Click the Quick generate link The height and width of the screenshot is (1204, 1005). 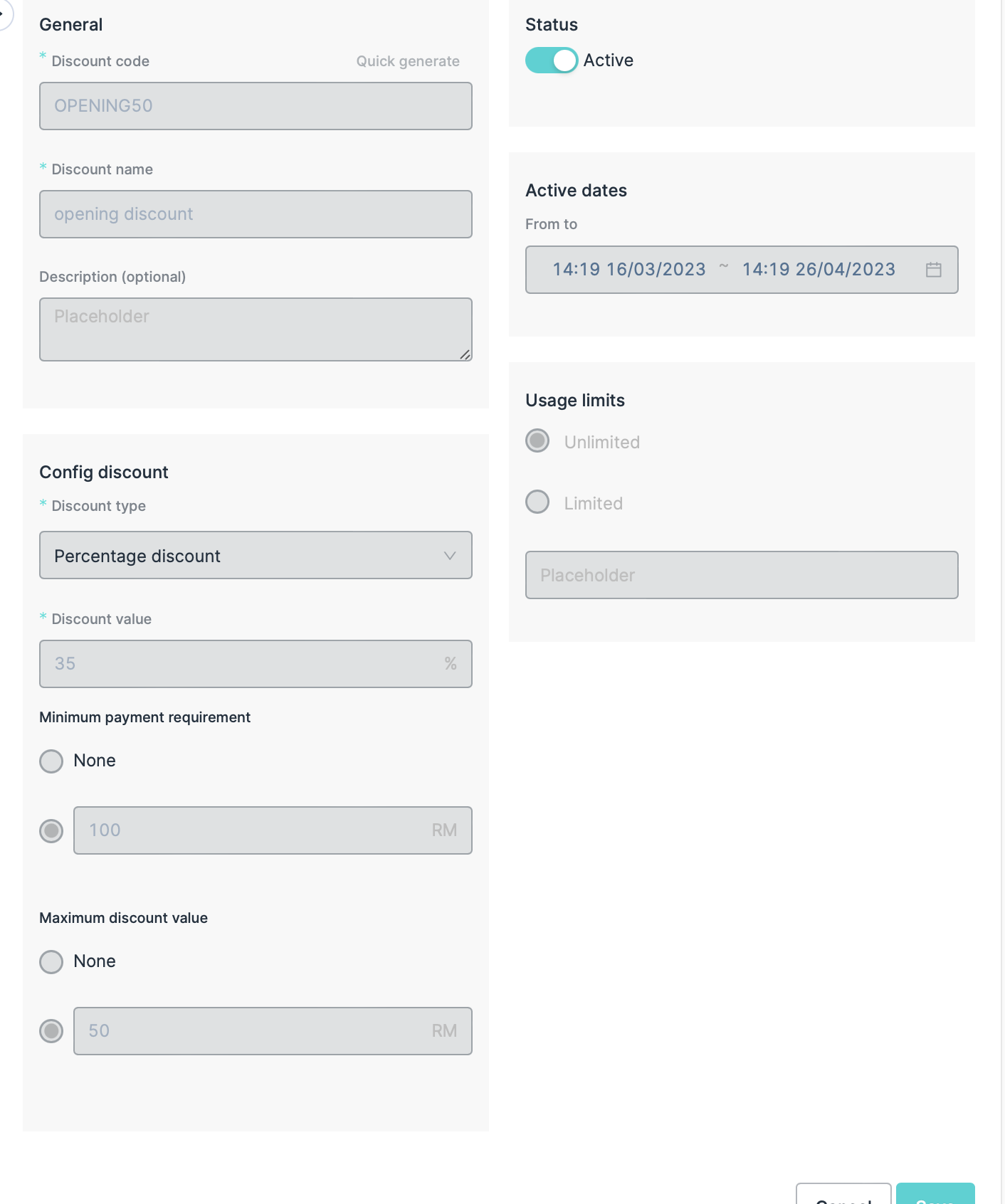coord(408,61)
